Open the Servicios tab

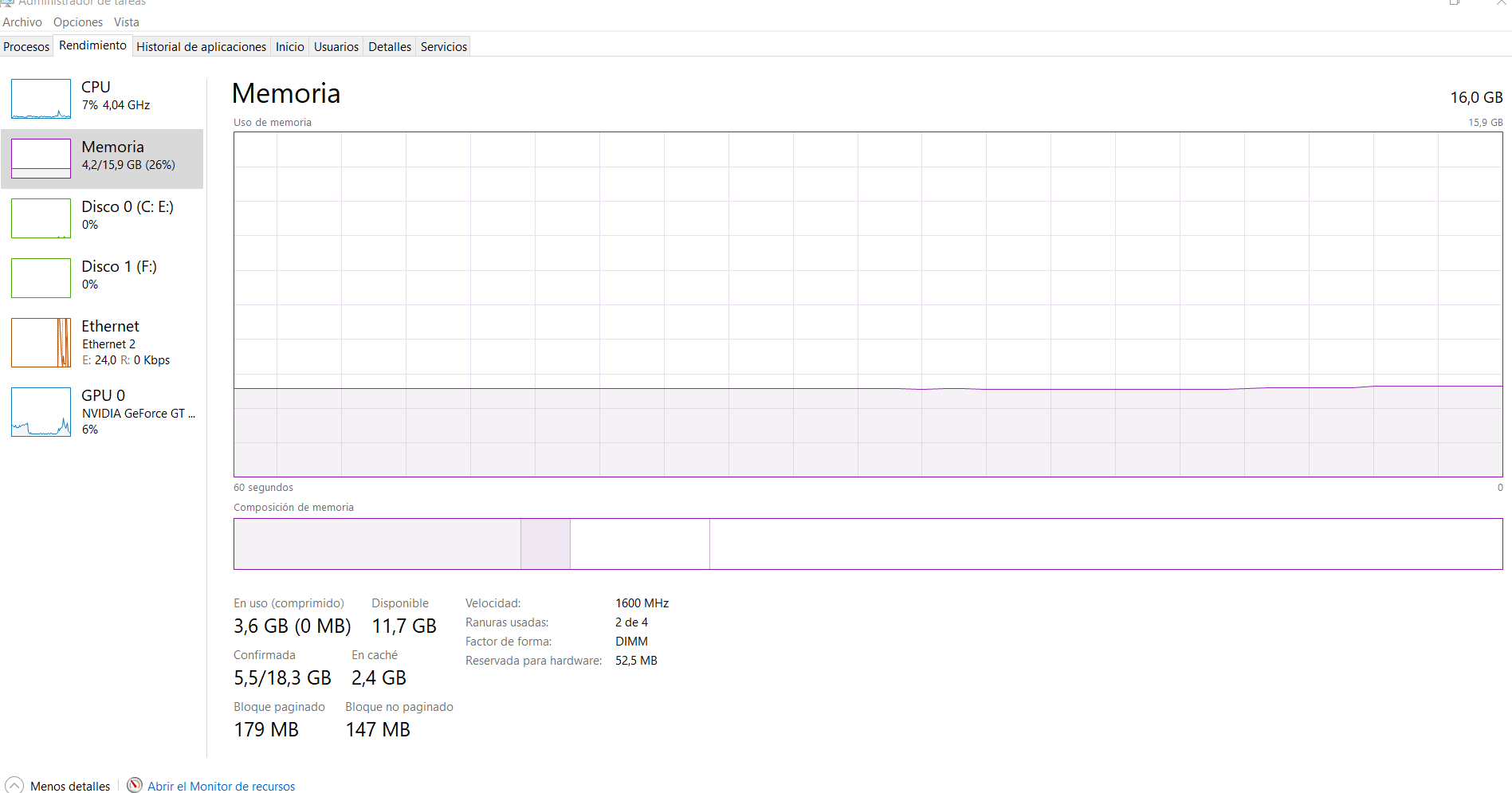pyautogui.click(x=443, y=47)
